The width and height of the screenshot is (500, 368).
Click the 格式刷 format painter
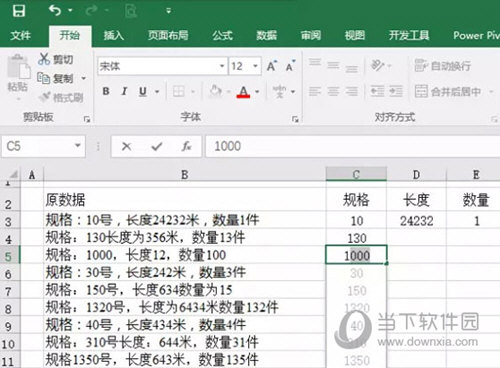pyautogui.click(x=61, y=97)
